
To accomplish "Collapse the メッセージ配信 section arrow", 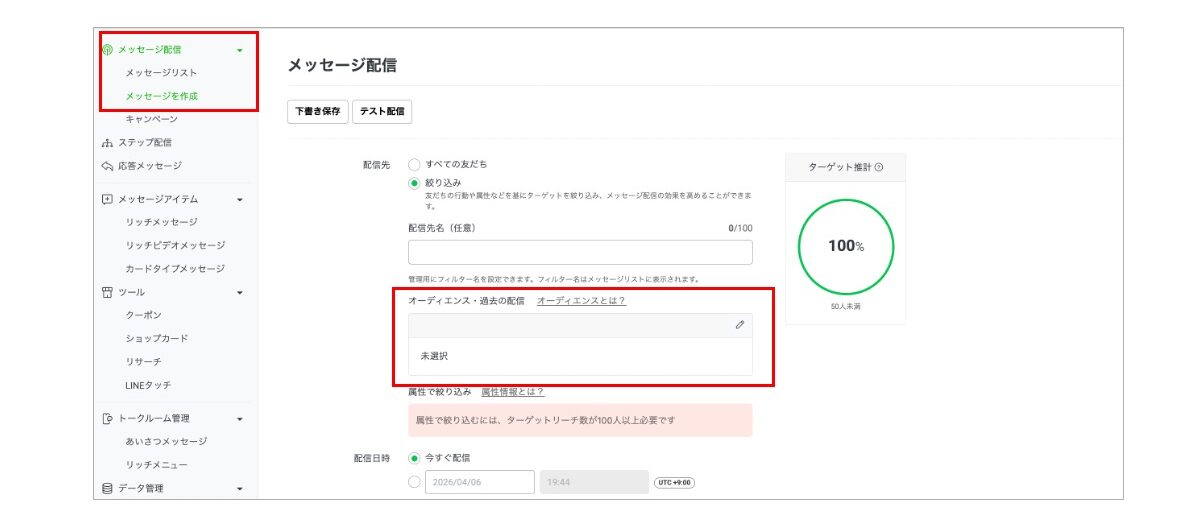I will coord(240,50).
